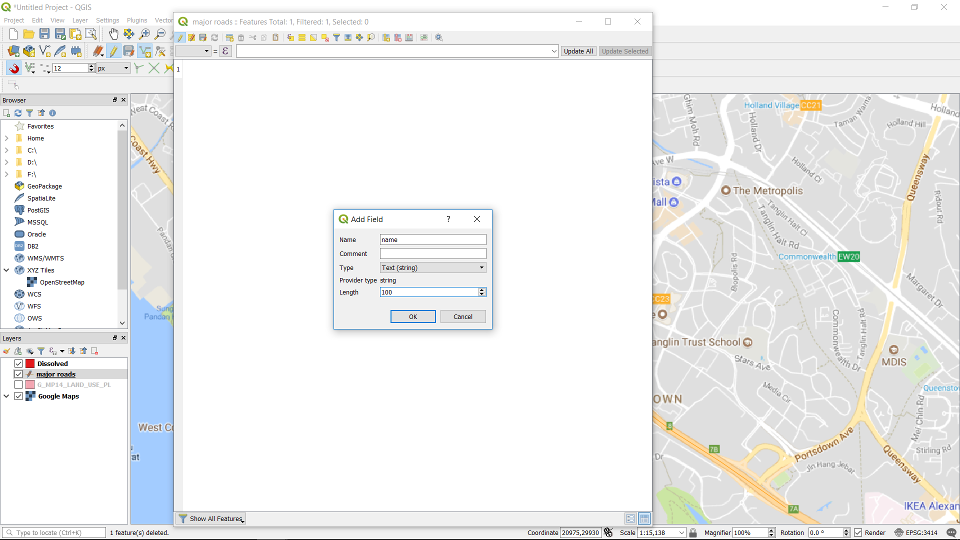The height and width of the screenshot is (540, 960).
Task: Collapse the XYZ Tiles tree node
Action: (x=6, y=270)
